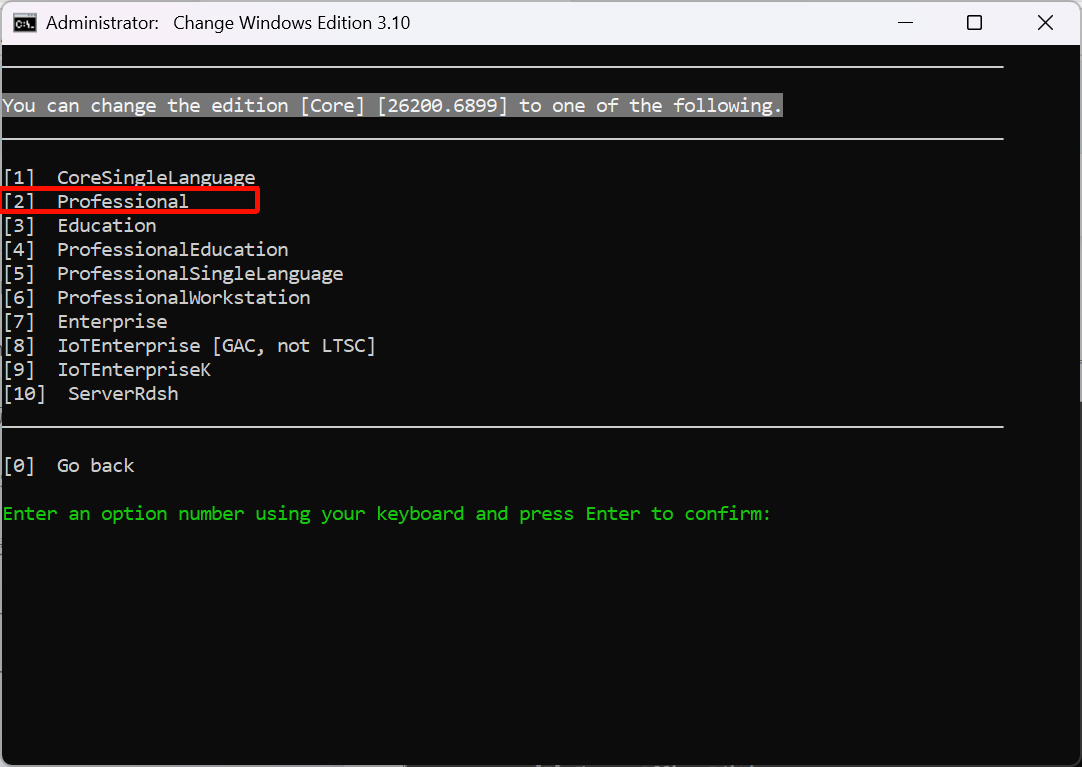Click the highlighted Professional option
Image resolution: width=1082 pixels, height=767 pixels.
coord(122,202)
